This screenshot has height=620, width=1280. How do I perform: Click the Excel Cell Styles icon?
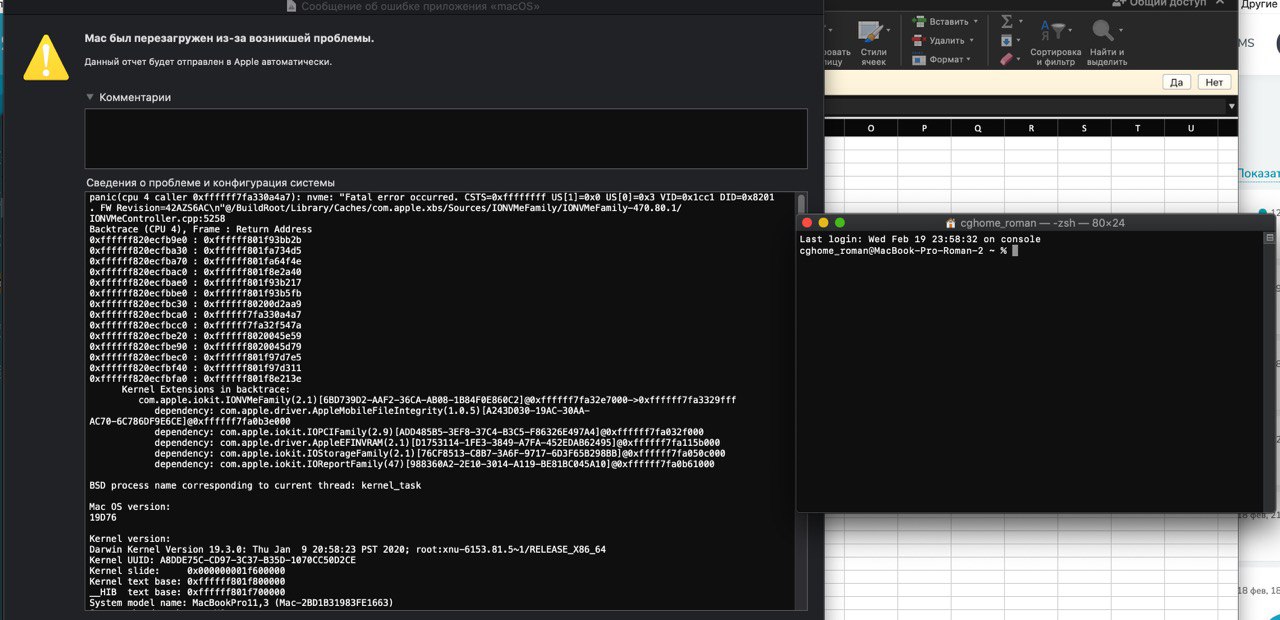click(x=872, y=31)
